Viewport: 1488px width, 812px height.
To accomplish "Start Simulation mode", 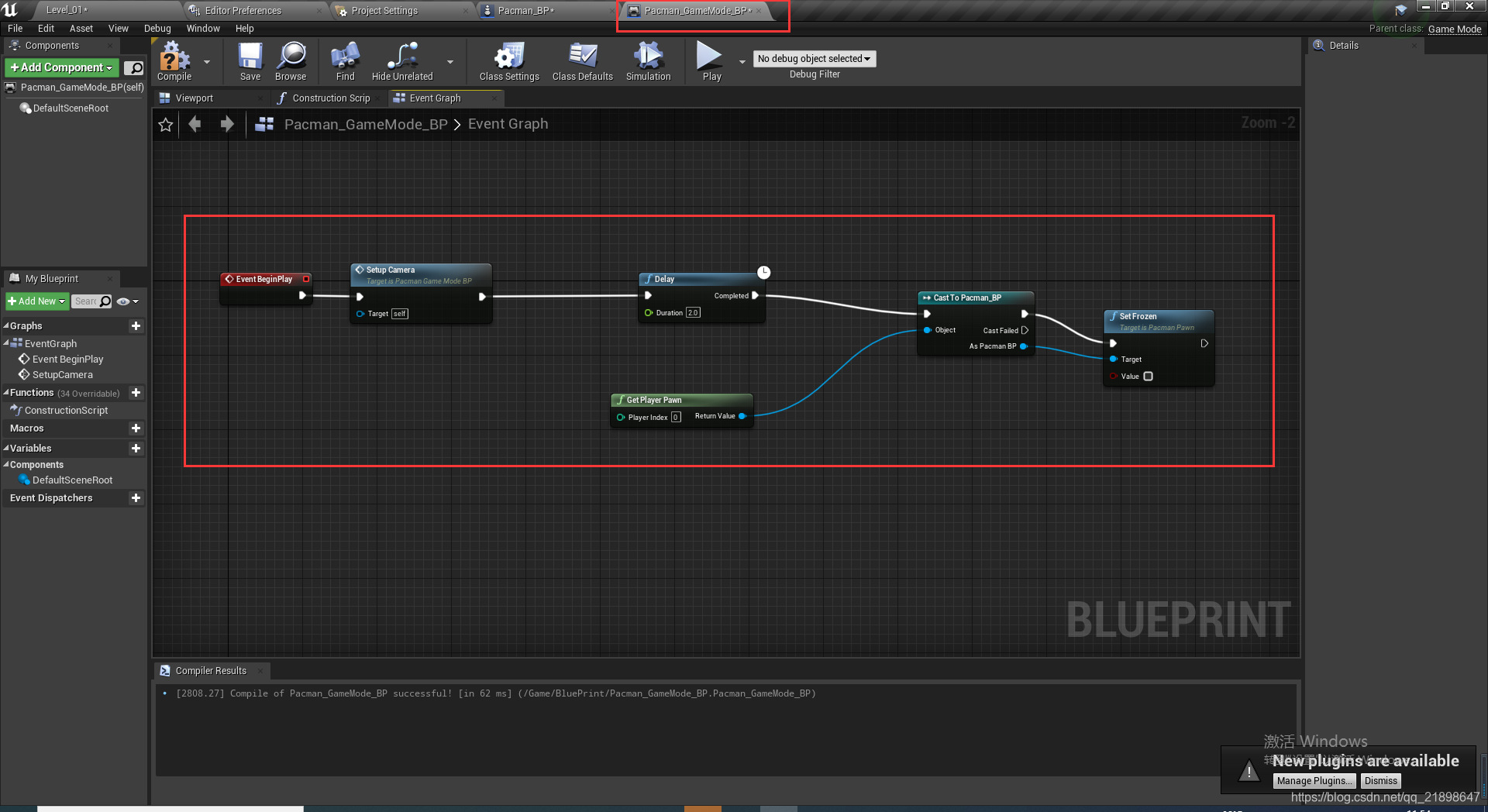I will (648, 61).
